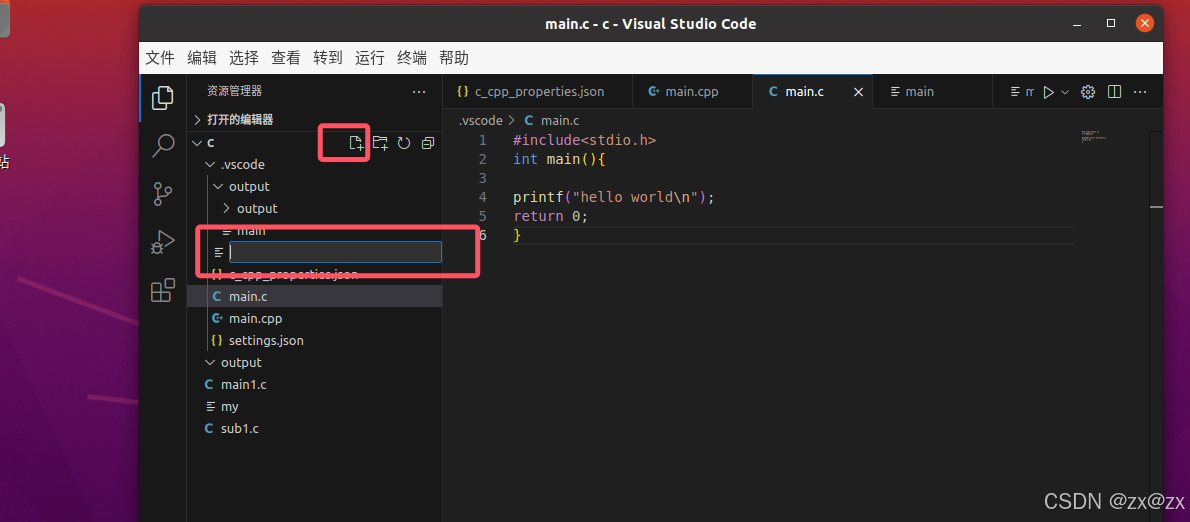Click the code minimap preview

click(1094, 137)
